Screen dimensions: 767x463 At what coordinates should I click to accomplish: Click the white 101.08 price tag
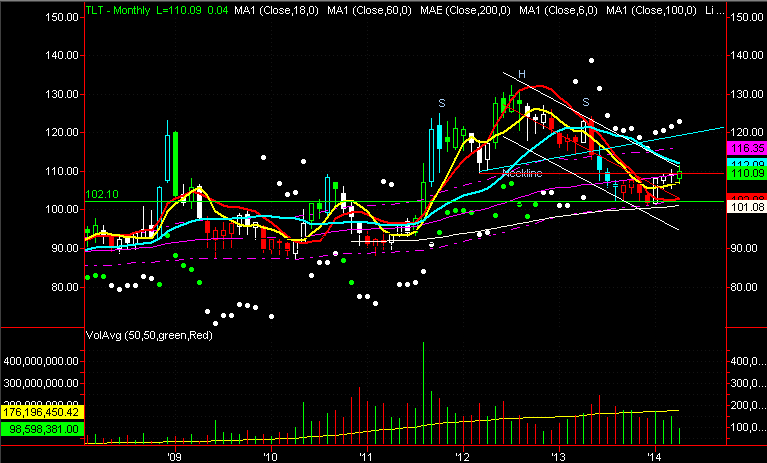[x=747, y=207]
